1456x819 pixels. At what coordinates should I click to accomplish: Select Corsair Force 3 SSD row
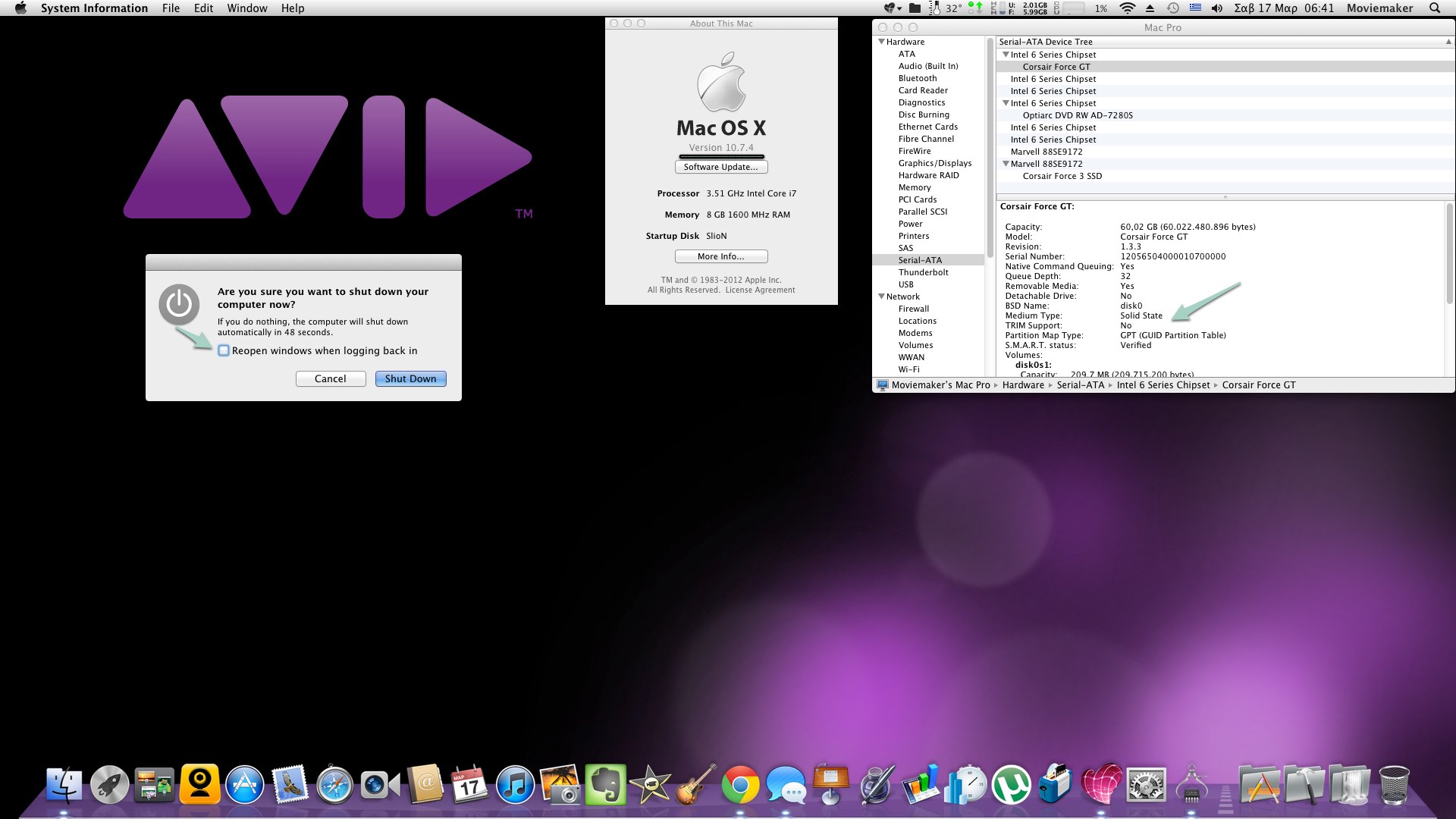tap(1225, 176)
